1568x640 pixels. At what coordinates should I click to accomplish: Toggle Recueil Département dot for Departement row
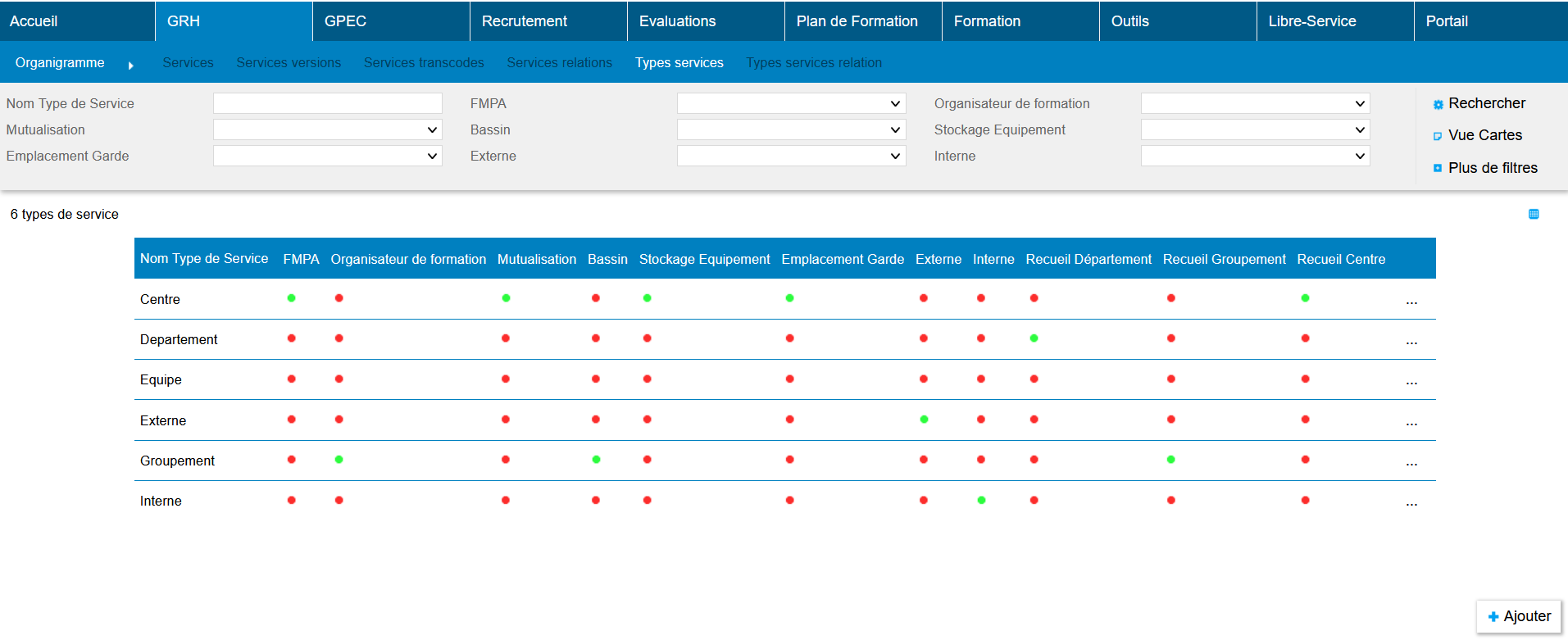pyautogui.click(x=1034, y=338)
